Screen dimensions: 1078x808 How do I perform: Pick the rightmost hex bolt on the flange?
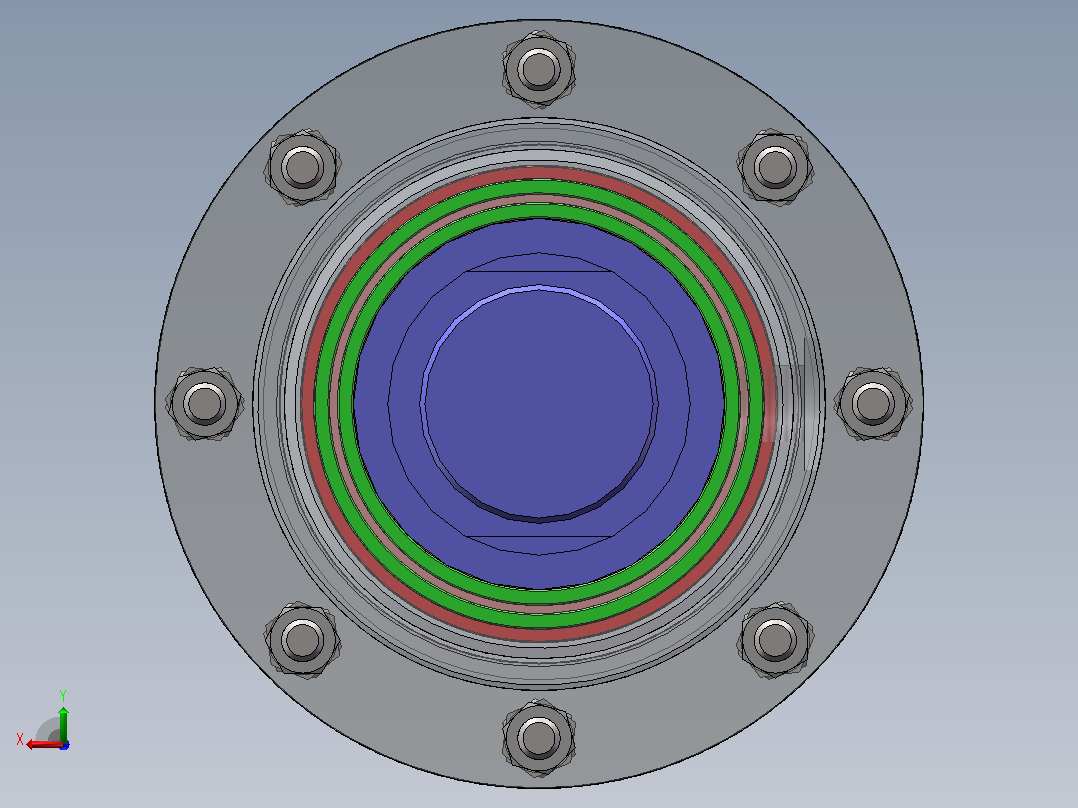873,403
